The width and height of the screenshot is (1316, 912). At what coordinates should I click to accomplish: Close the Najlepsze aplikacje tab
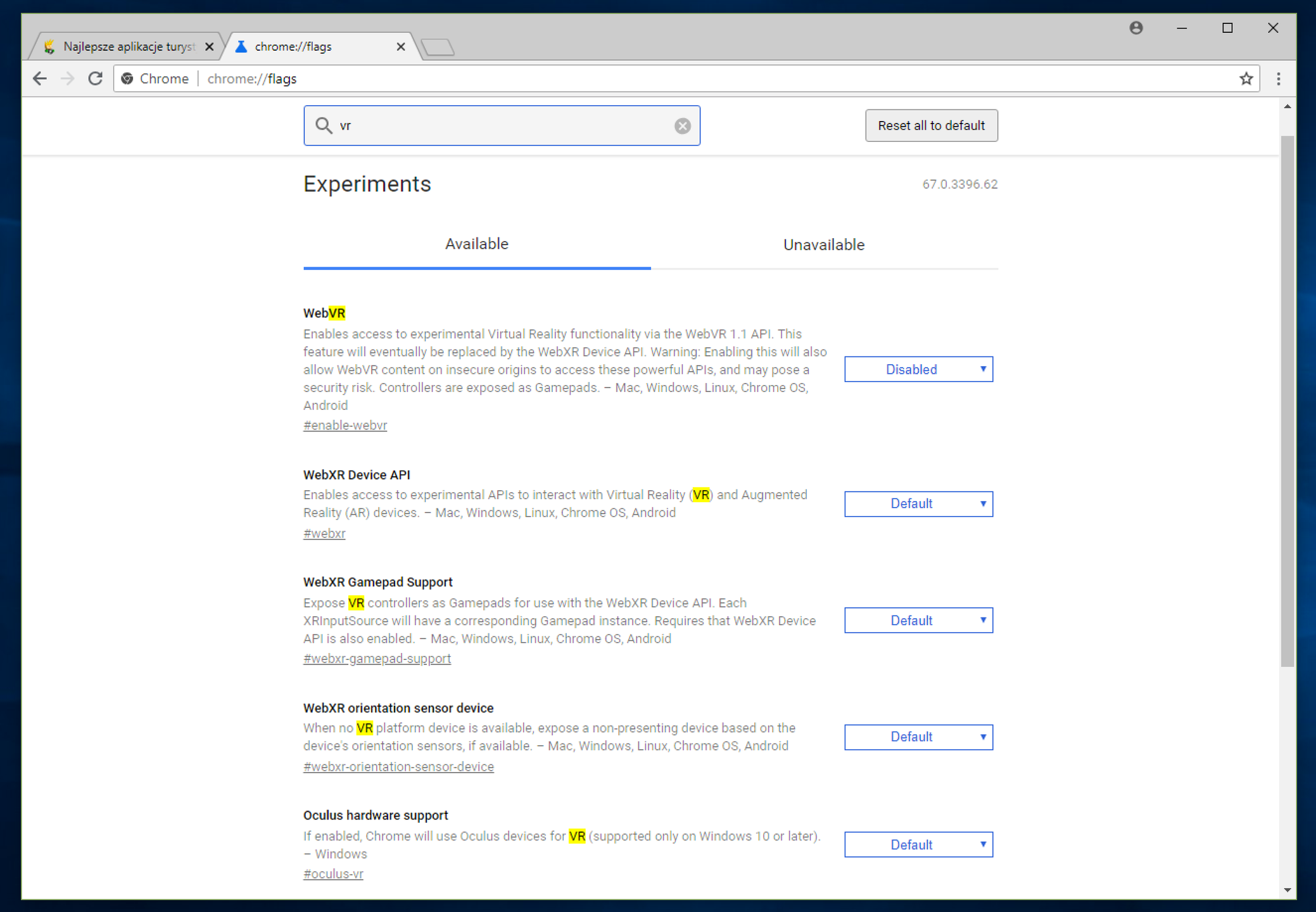(x=210, y=47)
